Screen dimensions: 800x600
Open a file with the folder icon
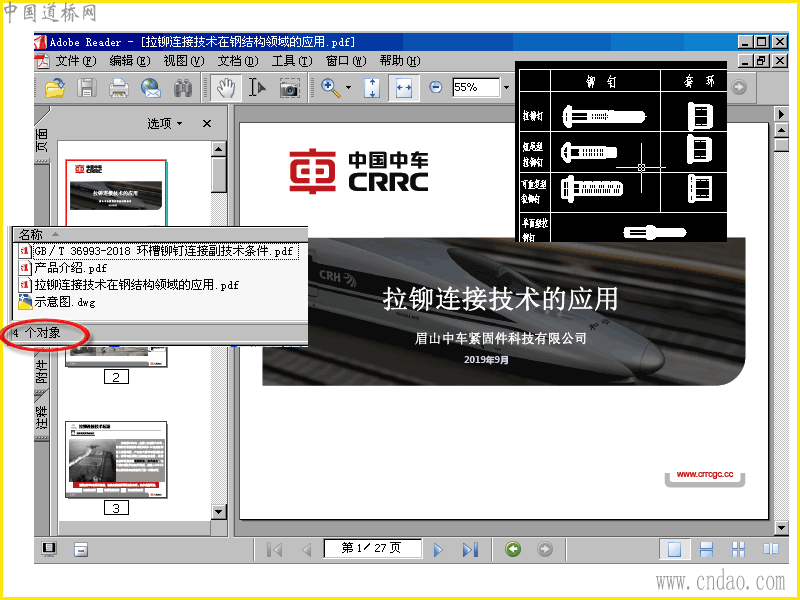55,88
